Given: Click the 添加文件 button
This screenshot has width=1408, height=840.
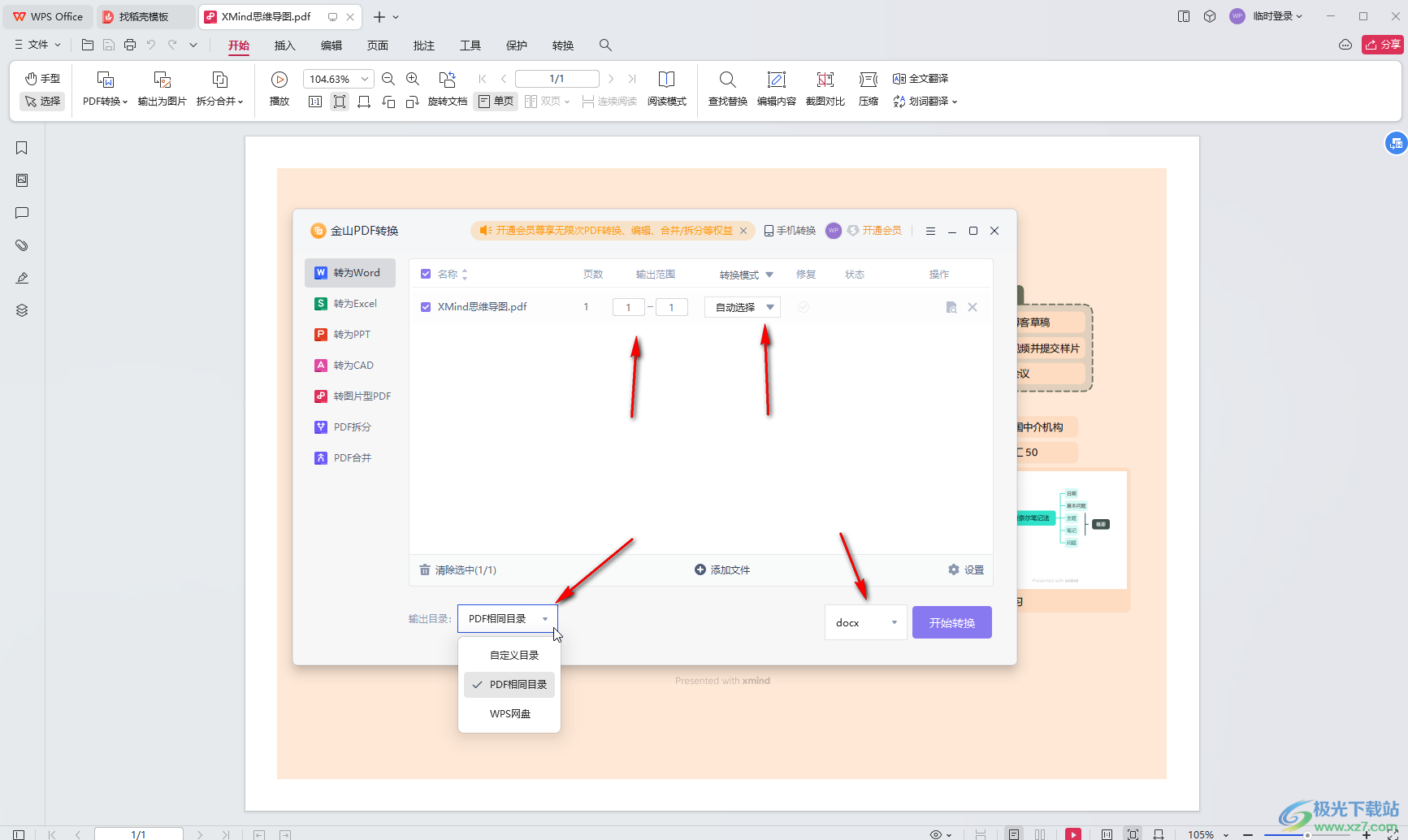Looking at the screenshot, I should [722, 570].
